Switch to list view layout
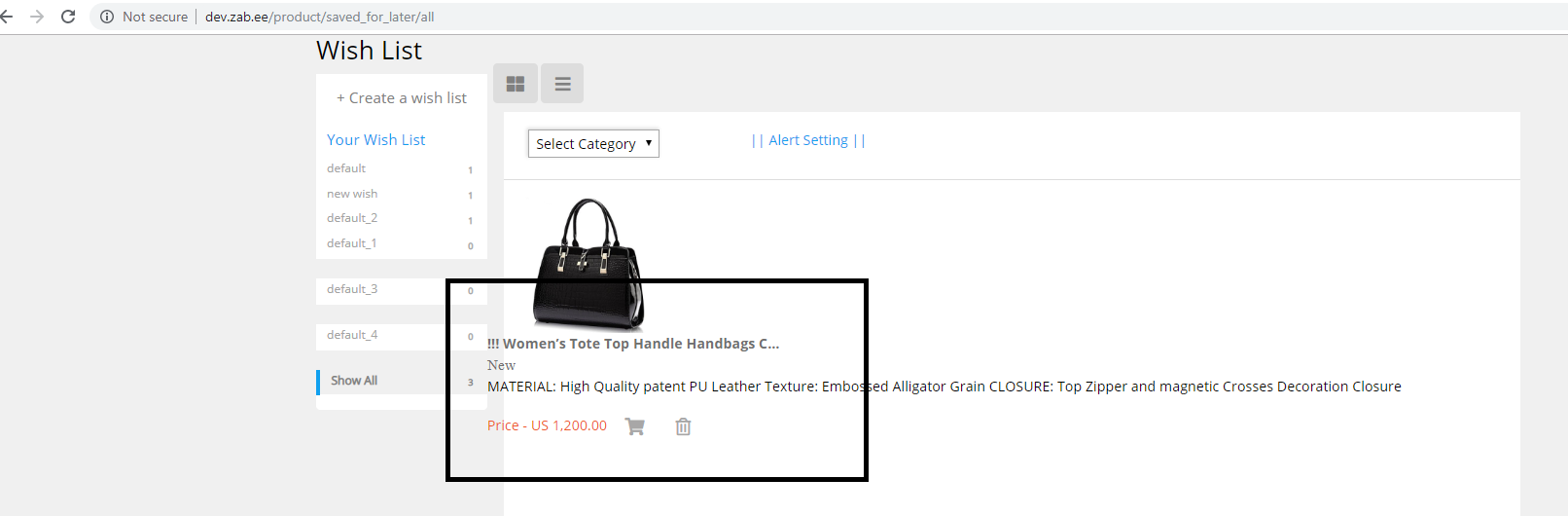The height and width of the screenshot is (516, 1568). click(562, 84)
